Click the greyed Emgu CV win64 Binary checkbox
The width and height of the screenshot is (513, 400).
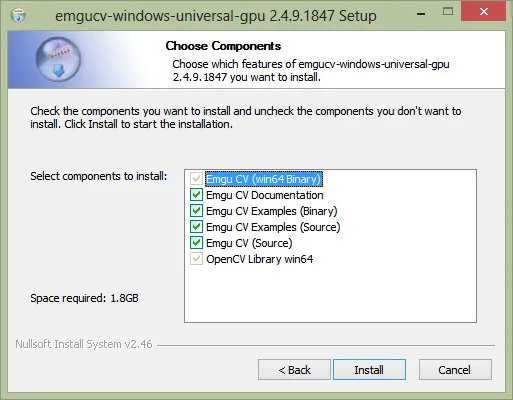click(x=196, y=179)
